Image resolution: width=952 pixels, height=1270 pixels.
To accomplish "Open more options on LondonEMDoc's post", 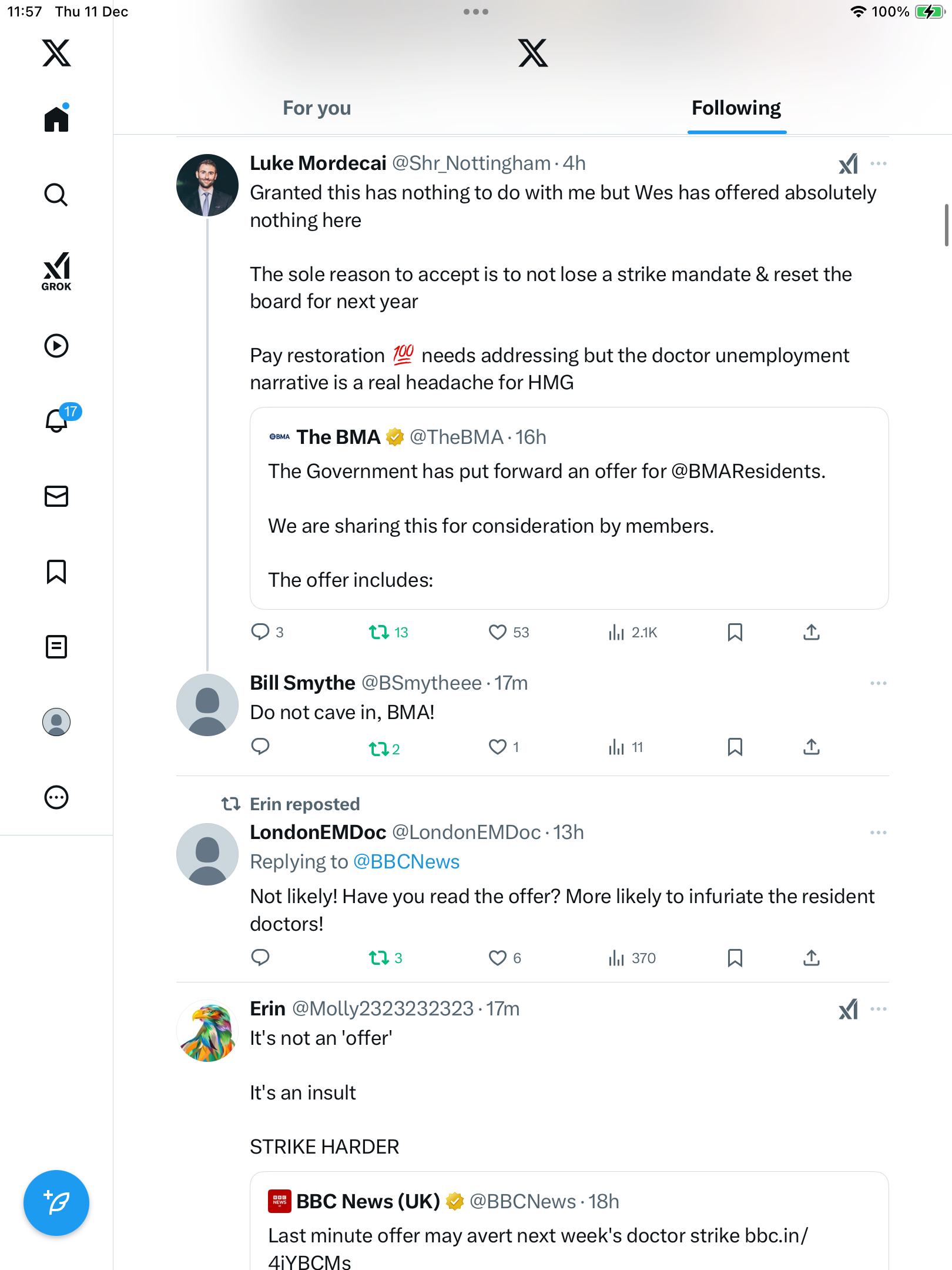I will click(879, 833).
